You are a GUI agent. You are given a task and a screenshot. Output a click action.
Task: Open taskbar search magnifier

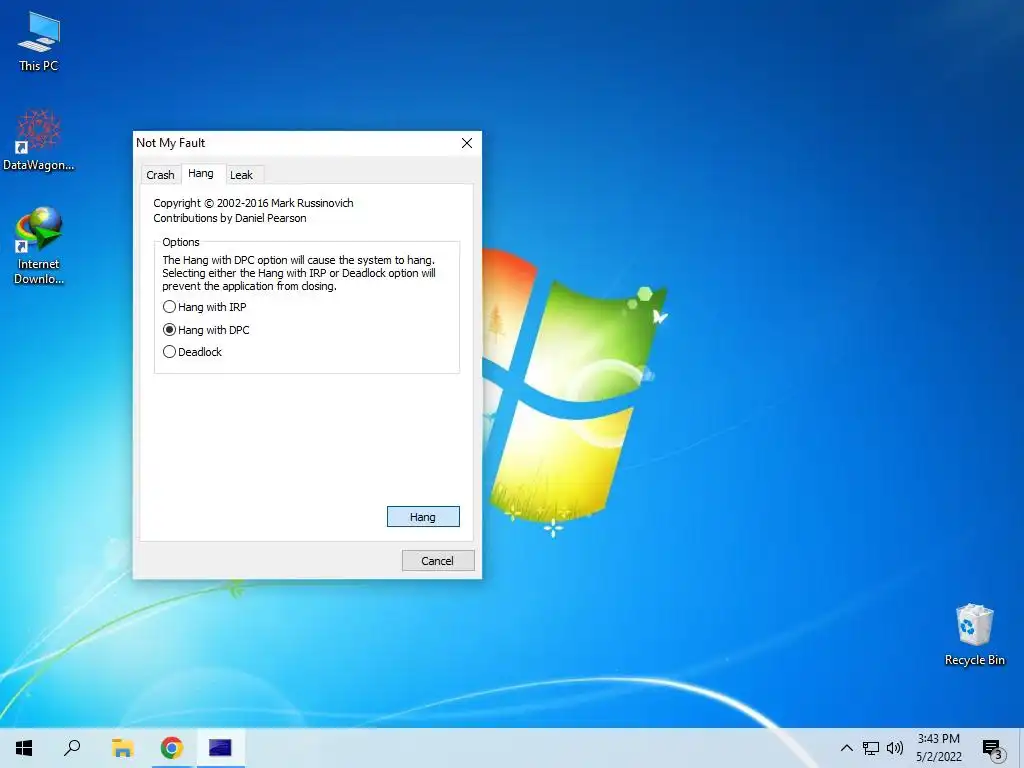point(72,748)
